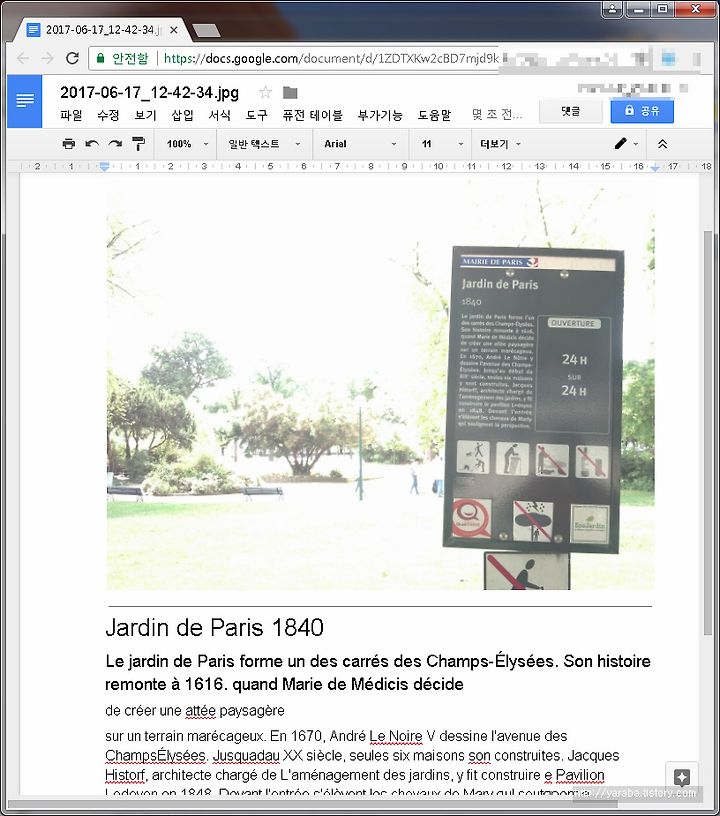Click the underlined word Jusquadau

(x=246, y=756)
